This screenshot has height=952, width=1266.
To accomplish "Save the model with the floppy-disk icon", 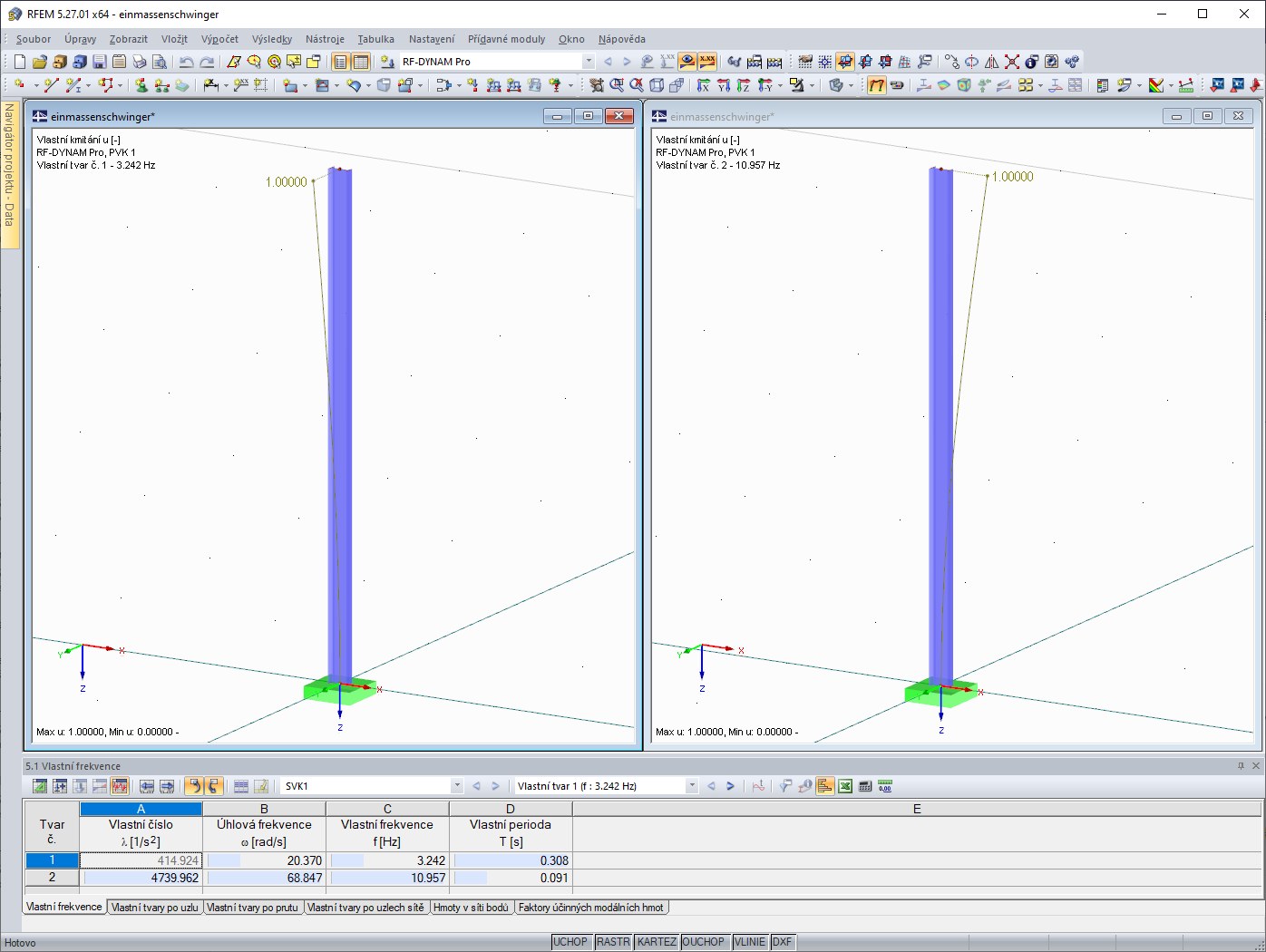I will point(100,62).
